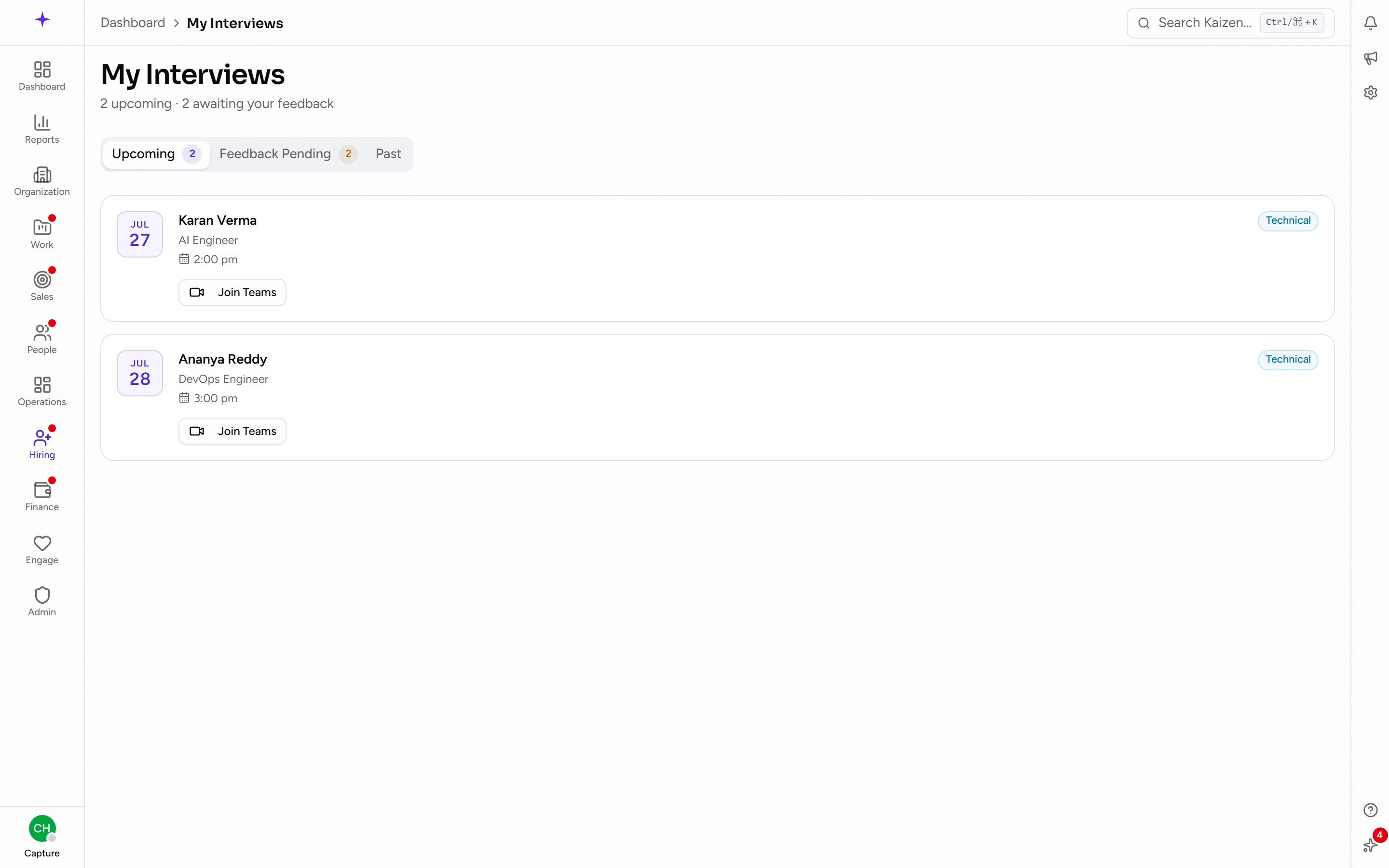Open settings gear icon
This screenshot has width=1389, height=868.
coord(1371,93)
